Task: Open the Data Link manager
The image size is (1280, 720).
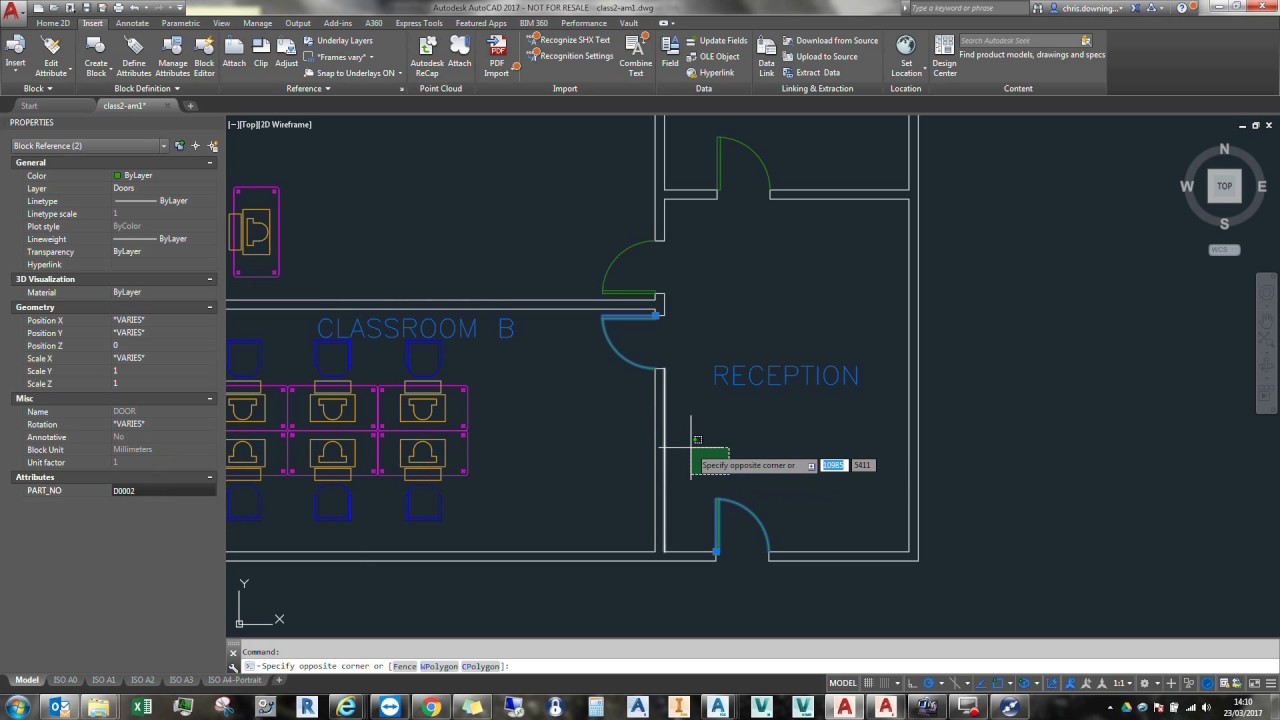Action: tap(766, 56)
